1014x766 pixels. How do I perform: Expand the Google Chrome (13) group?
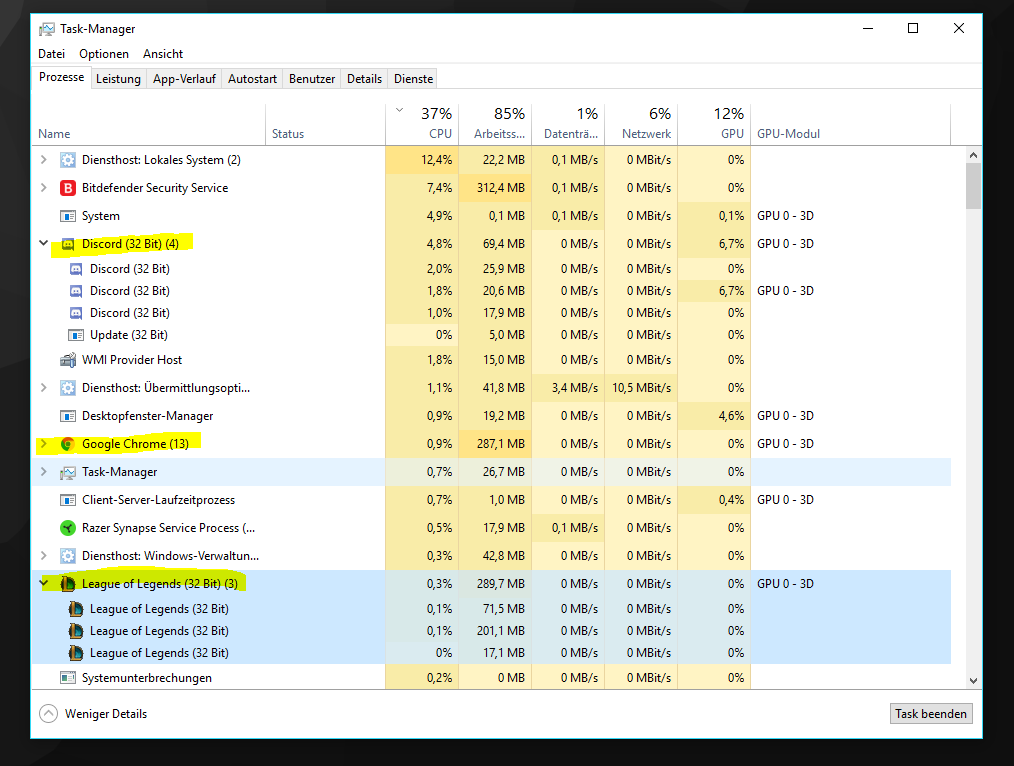point(43,443)
